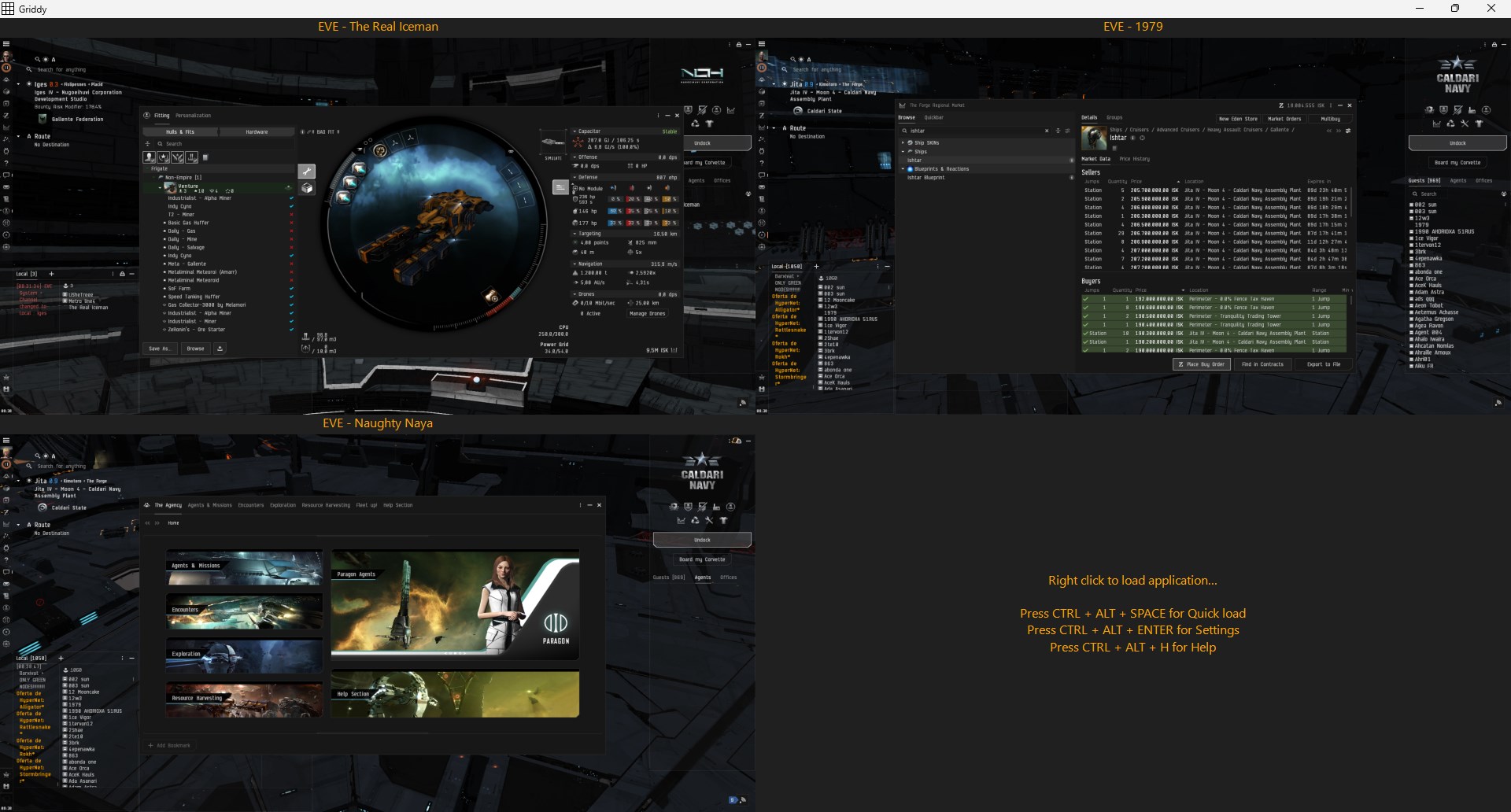Click the Agency forward navigation arrows
The image size is (1511, 812).
point(157,522)
